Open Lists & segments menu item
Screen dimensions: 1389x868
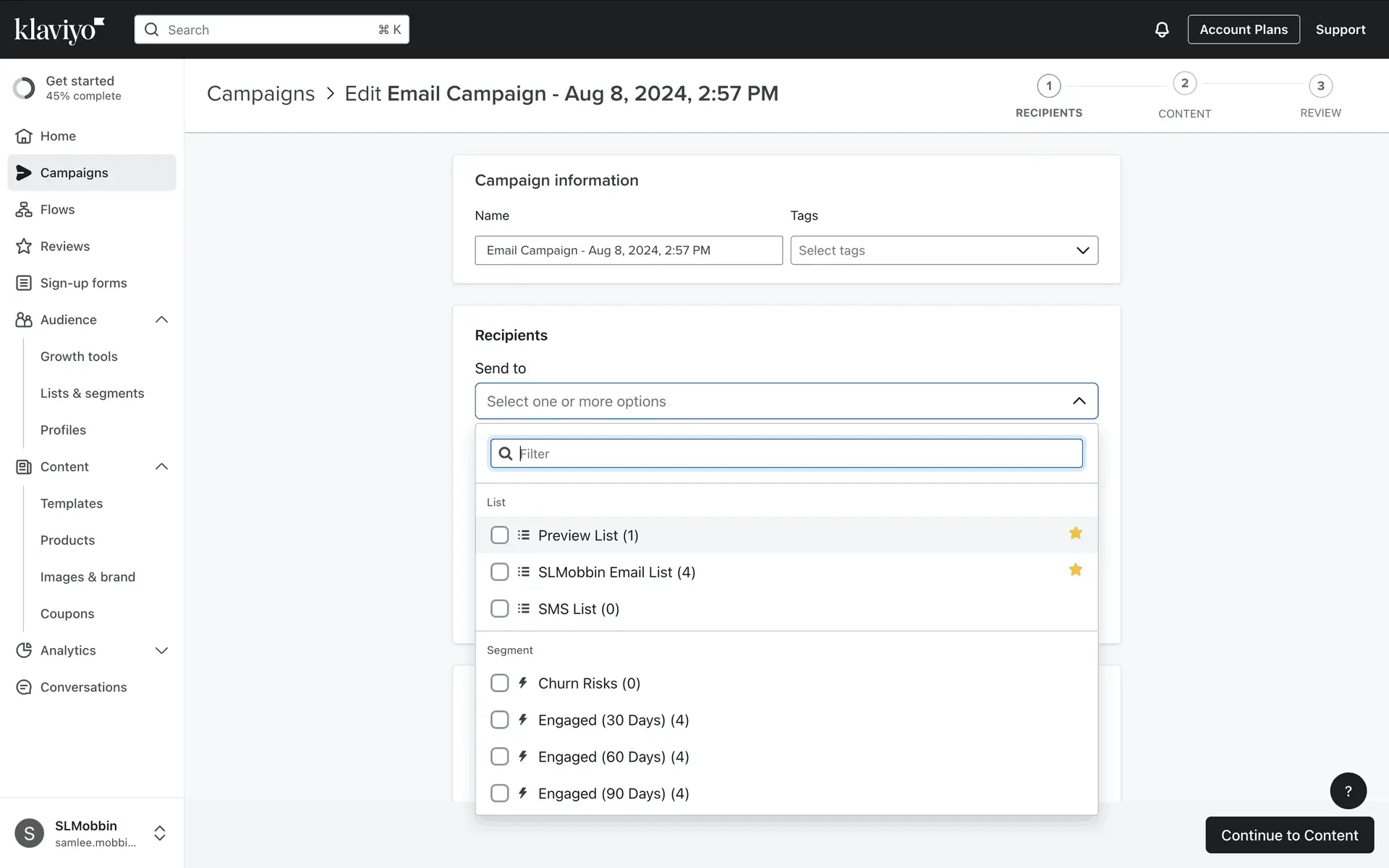[x=92, y=393]
